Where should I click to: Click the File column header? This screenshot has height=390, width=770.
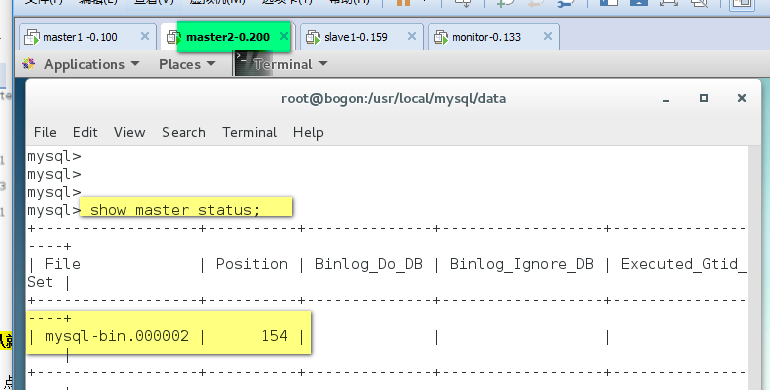[62, 264]
